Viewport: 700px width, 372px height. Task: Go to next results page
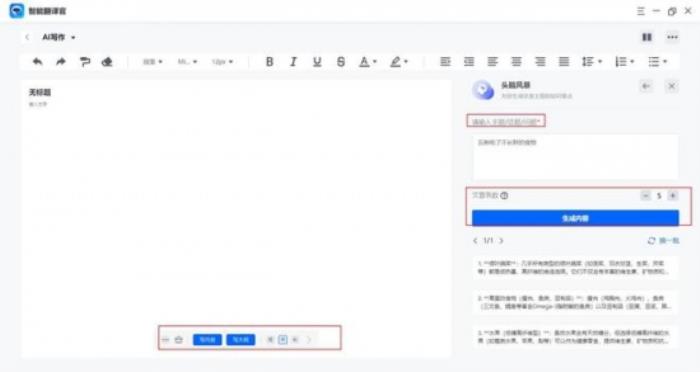click(x=501, y=241)
